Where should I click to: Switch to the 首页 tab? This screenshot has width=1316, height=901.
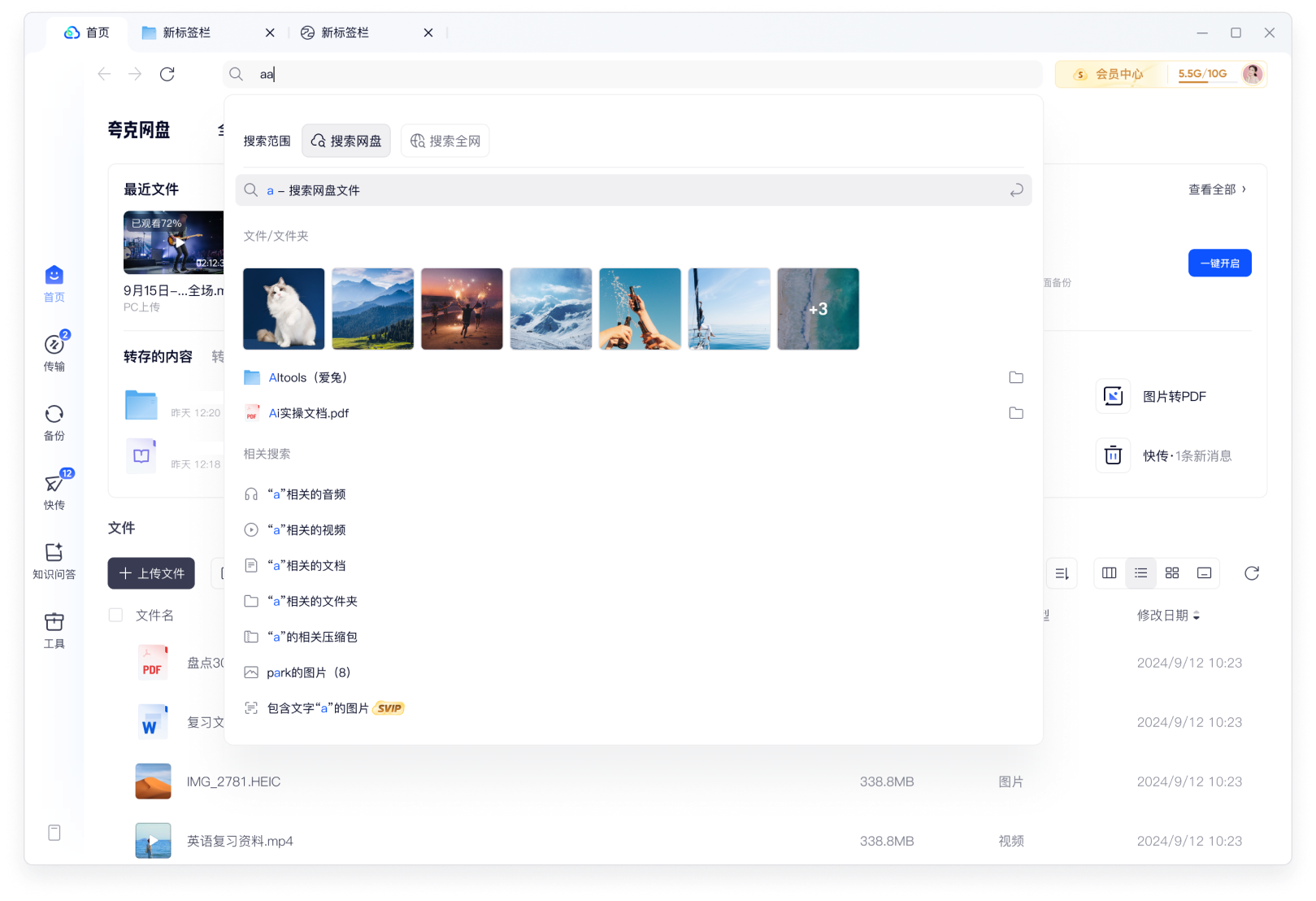pyautogui.click(x=87, y=33)
